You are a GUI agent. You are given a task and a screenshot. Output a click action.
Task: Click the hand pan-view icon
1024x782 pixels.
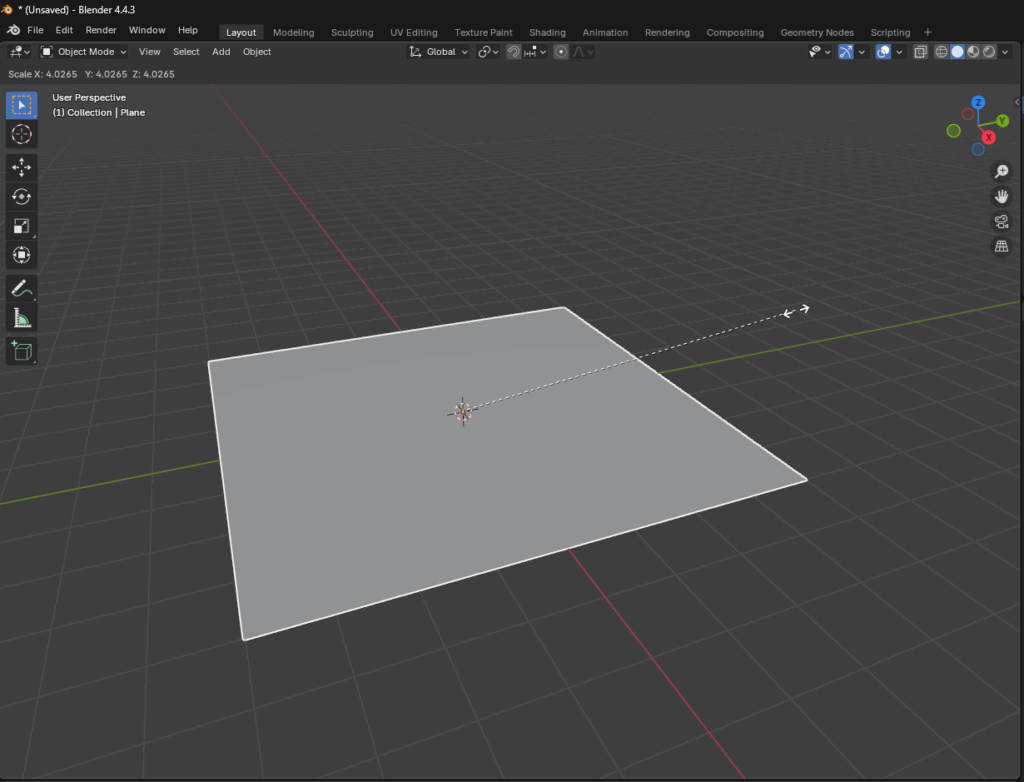(x=1001, y=196)
